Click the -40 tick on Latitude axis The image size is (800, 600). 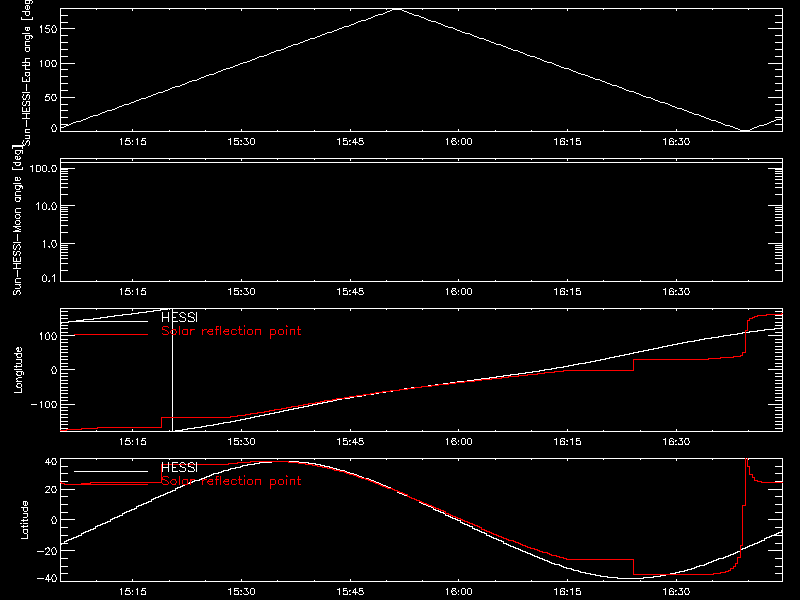coord(47,579)
